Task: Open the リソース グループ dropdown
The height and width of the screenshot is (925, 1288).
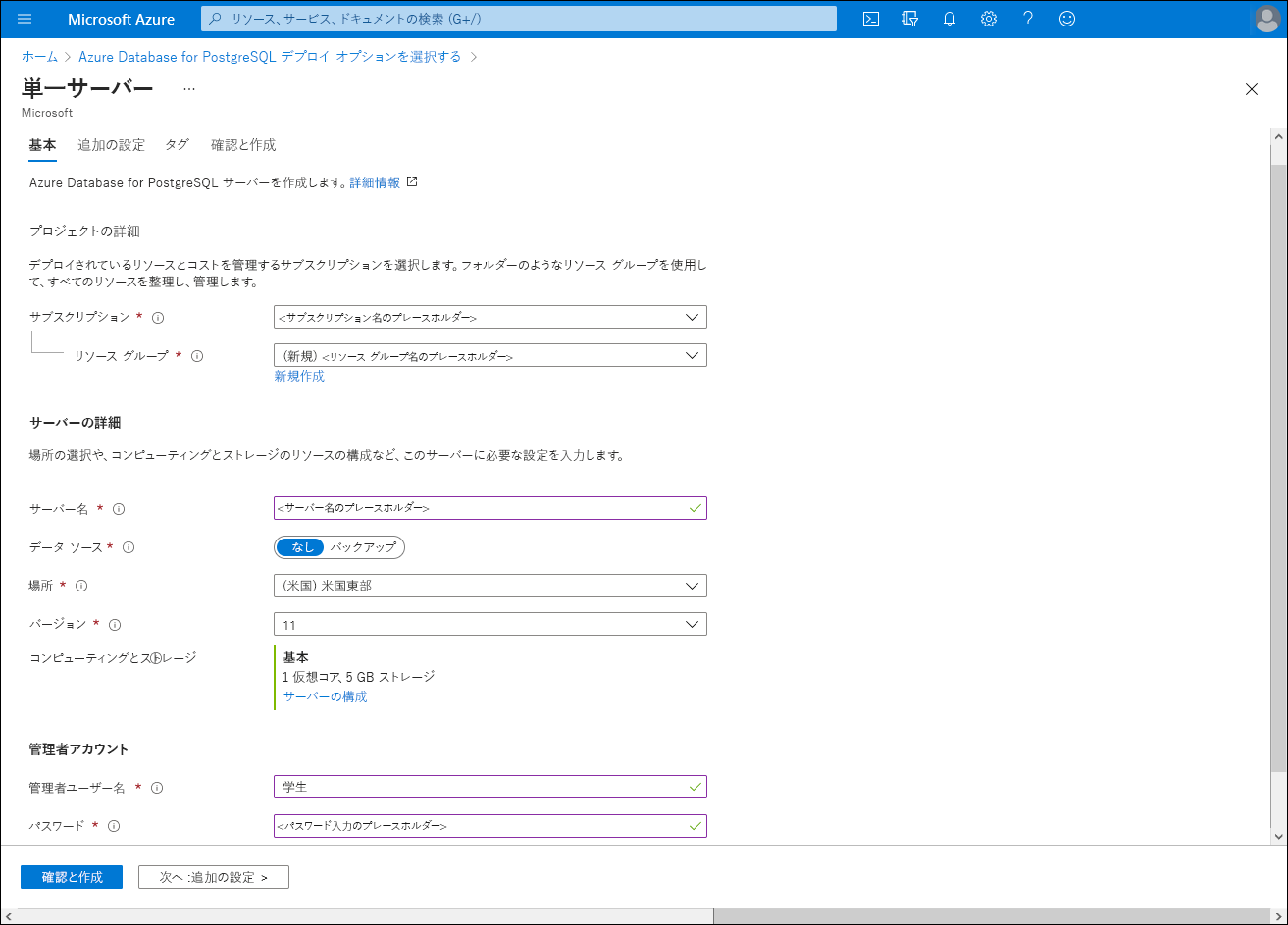Action: click(x=490, y=356)
